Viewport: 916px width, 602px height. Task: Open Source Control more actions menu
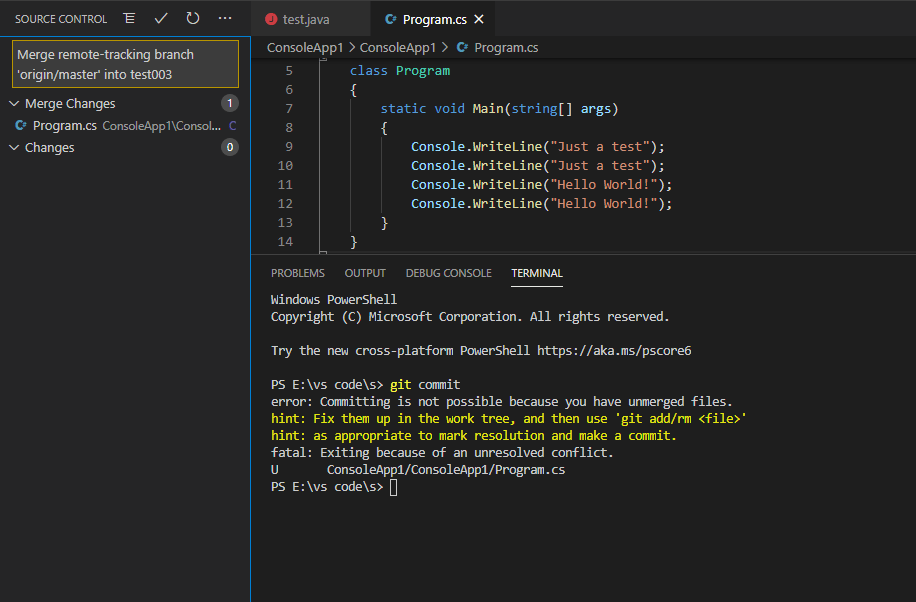tap(225, 19)
